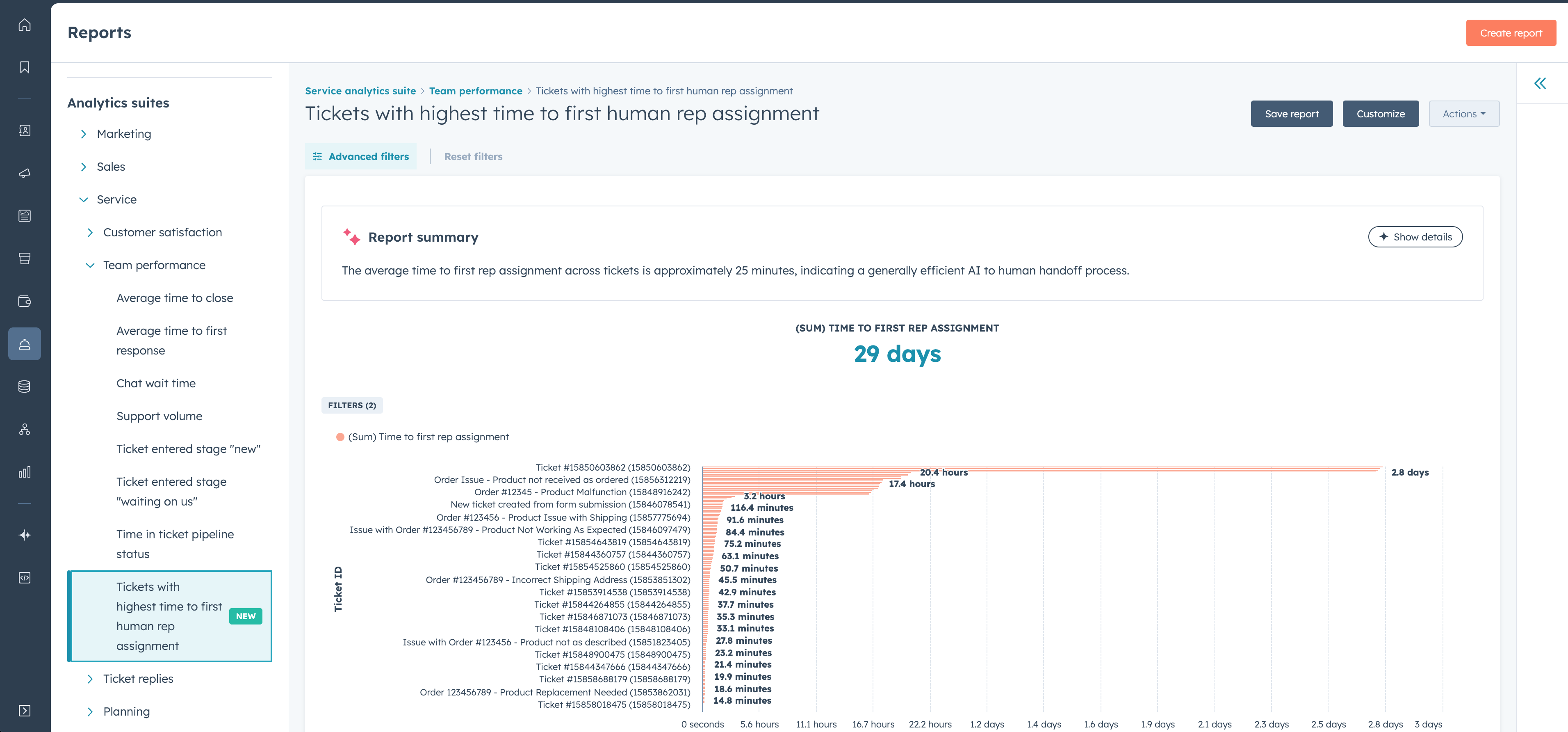The width and height of the screenshot is (1568, 732).
Task: Expand the bottom sidebar toggle icon
Action: click(x=24, y=710)
